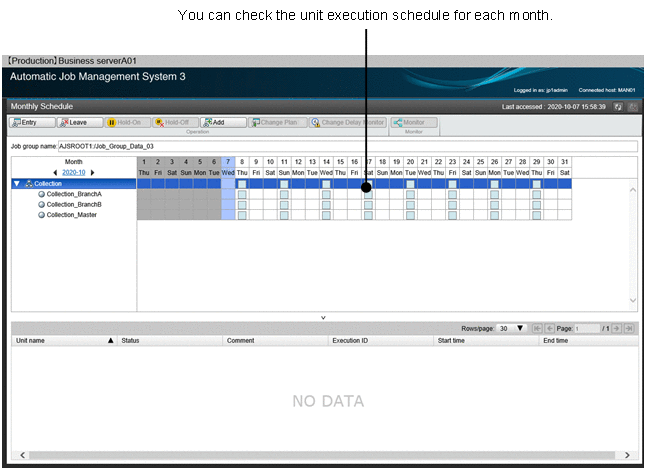The width and height of the screenshot is (645, 469).
Task: Click Collection schedule box on day 8
Action: (242, 184)
